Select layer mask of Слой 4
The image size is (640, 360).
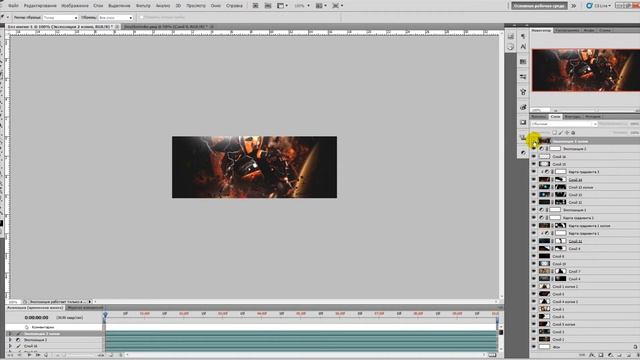[560, 279]
